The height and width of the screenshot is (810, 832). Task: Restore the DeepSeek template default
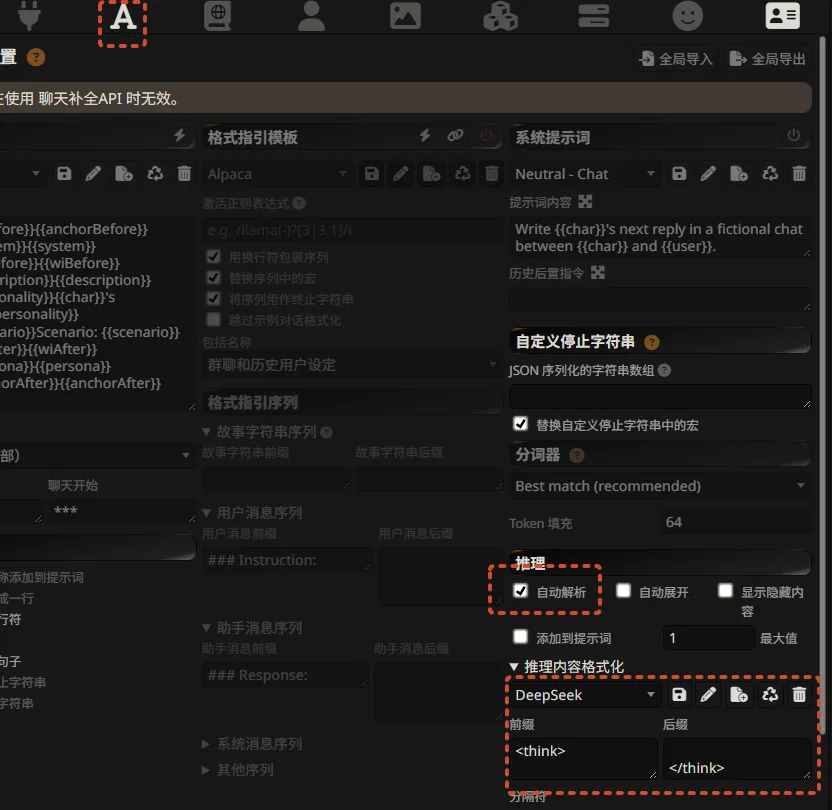(x=770, y=695)
